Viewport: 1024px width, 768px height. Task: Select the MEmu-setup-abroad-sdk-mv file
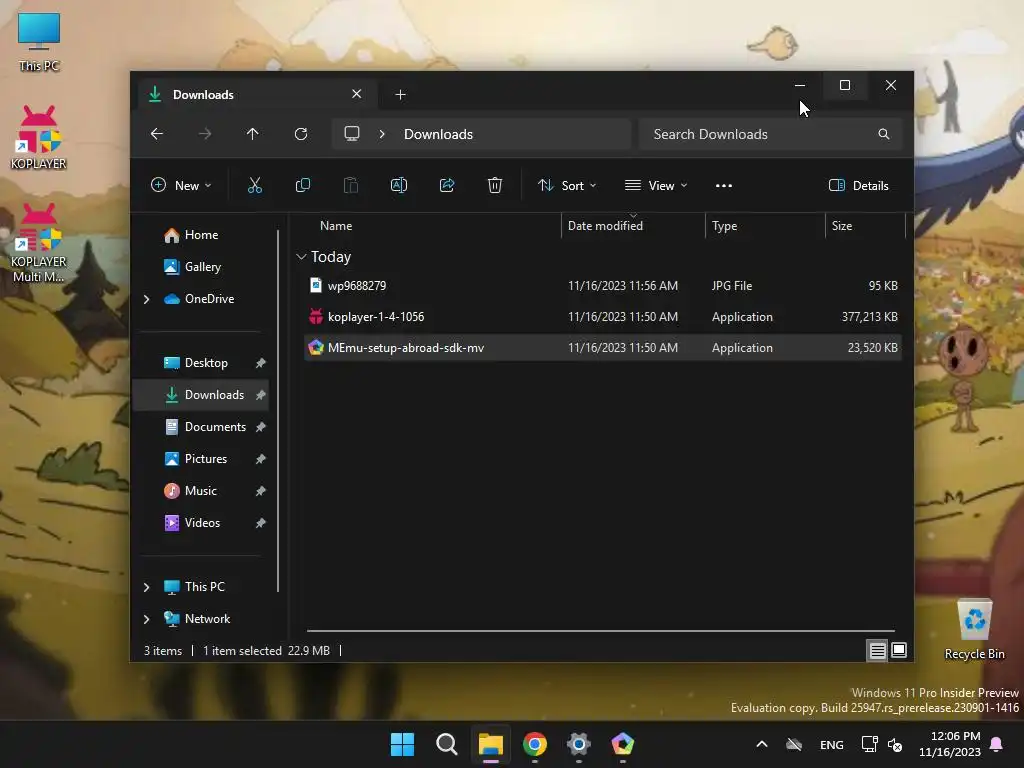coord(603,347)
